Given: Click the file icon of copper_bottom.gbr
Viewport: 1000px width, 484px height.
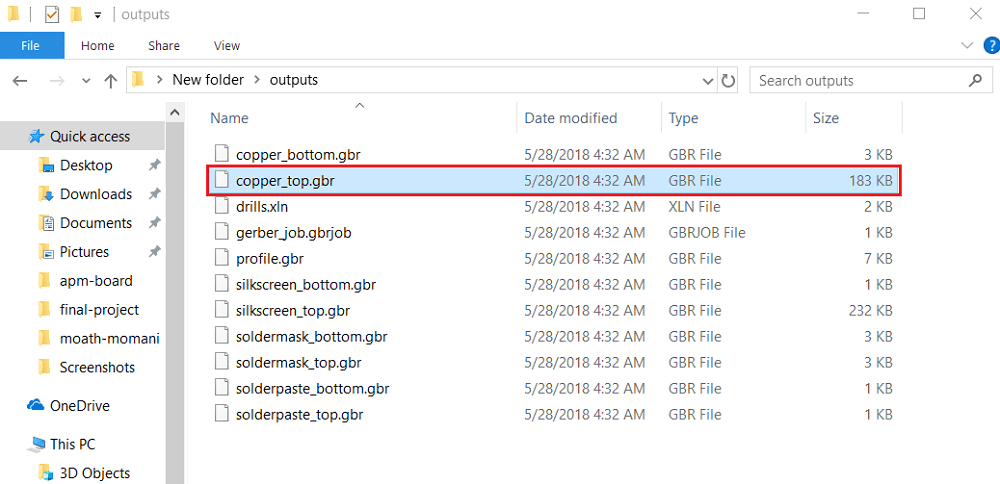Looking at the screenshot, I should click(x=221, y=154).
